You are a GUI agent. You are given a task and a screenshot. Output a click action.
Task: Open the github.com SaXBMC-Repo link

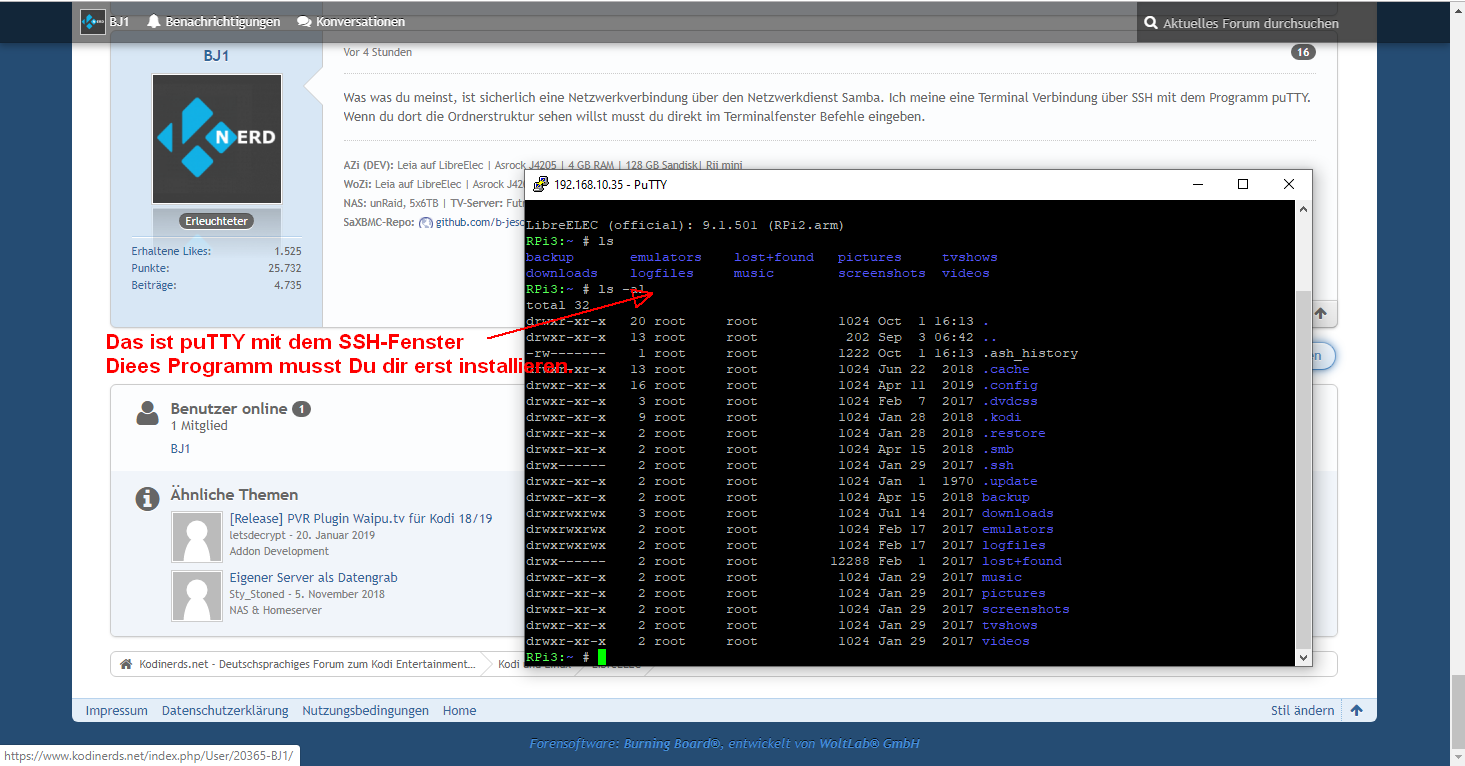point(479,222)
